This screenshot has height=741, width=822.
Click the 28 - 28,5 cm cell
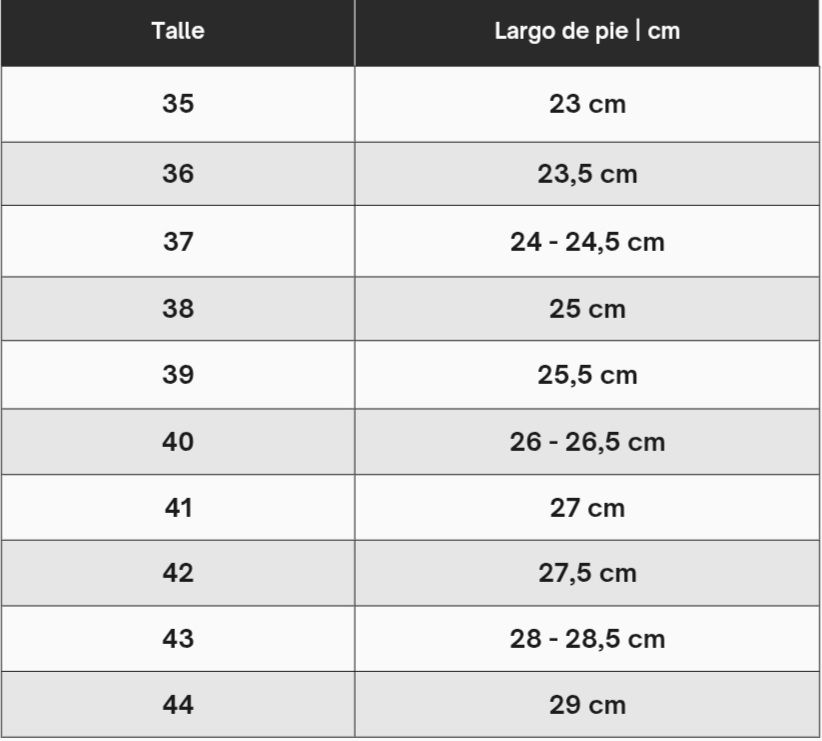click(587, 639)
